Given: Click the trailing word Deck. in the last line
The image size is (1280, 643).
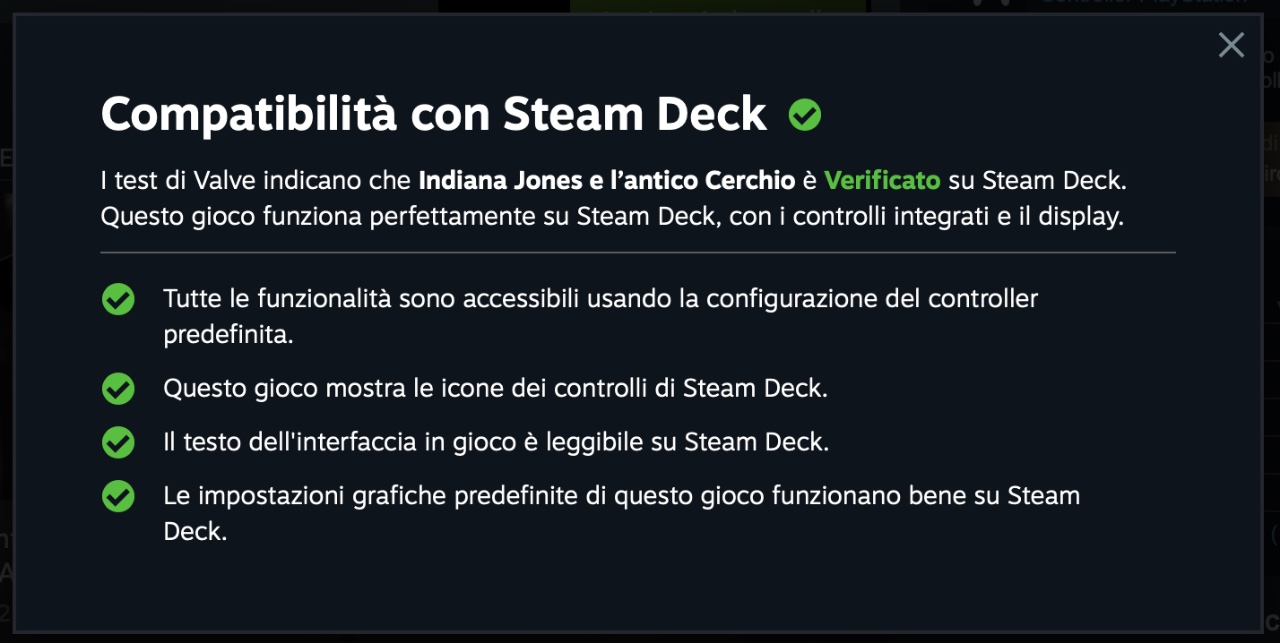Looking at the screenshot, I should pos(195,532).
